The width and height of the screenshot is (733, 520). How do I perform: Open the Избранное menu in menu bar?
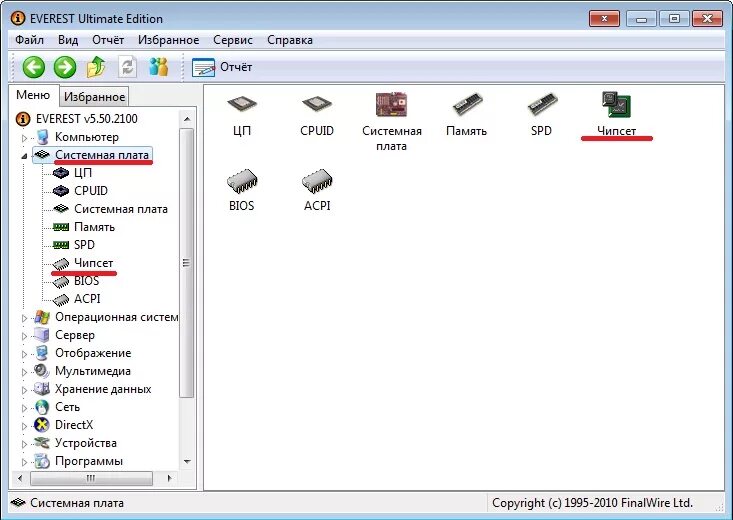[169, 40]
